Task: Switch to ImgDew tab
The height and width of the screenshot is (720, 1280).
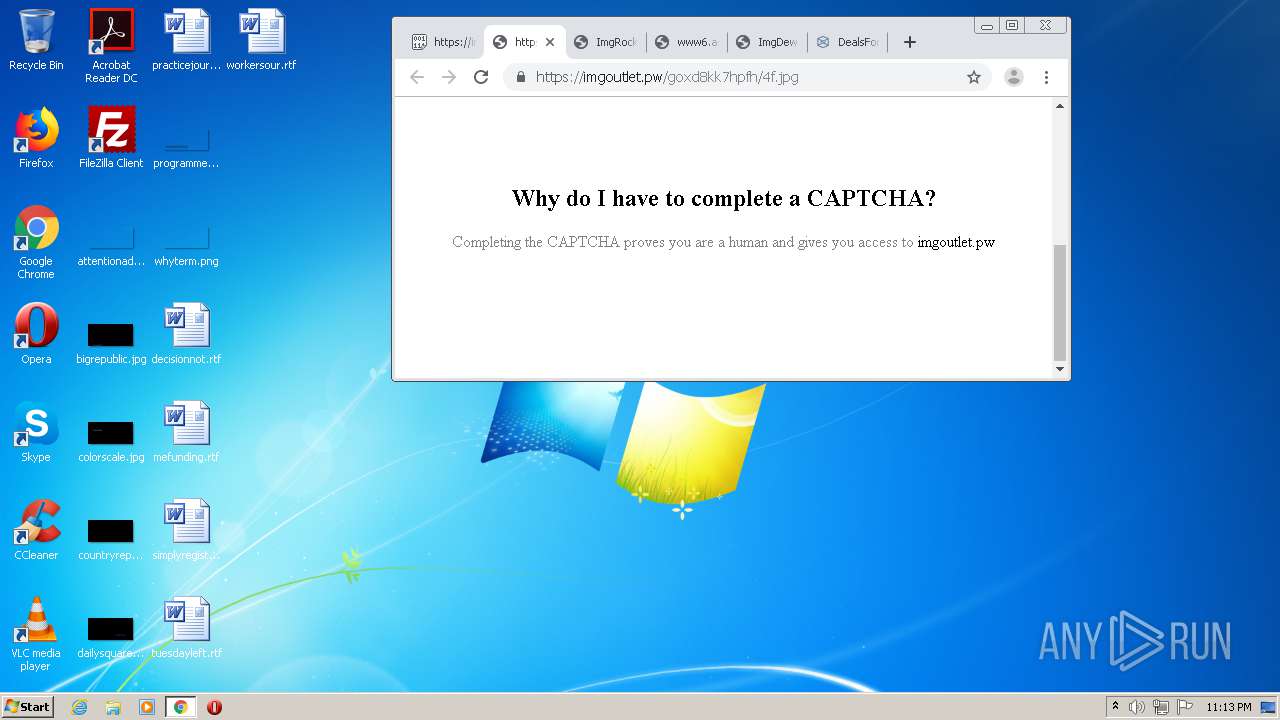Action: click(x=767, y=42)
